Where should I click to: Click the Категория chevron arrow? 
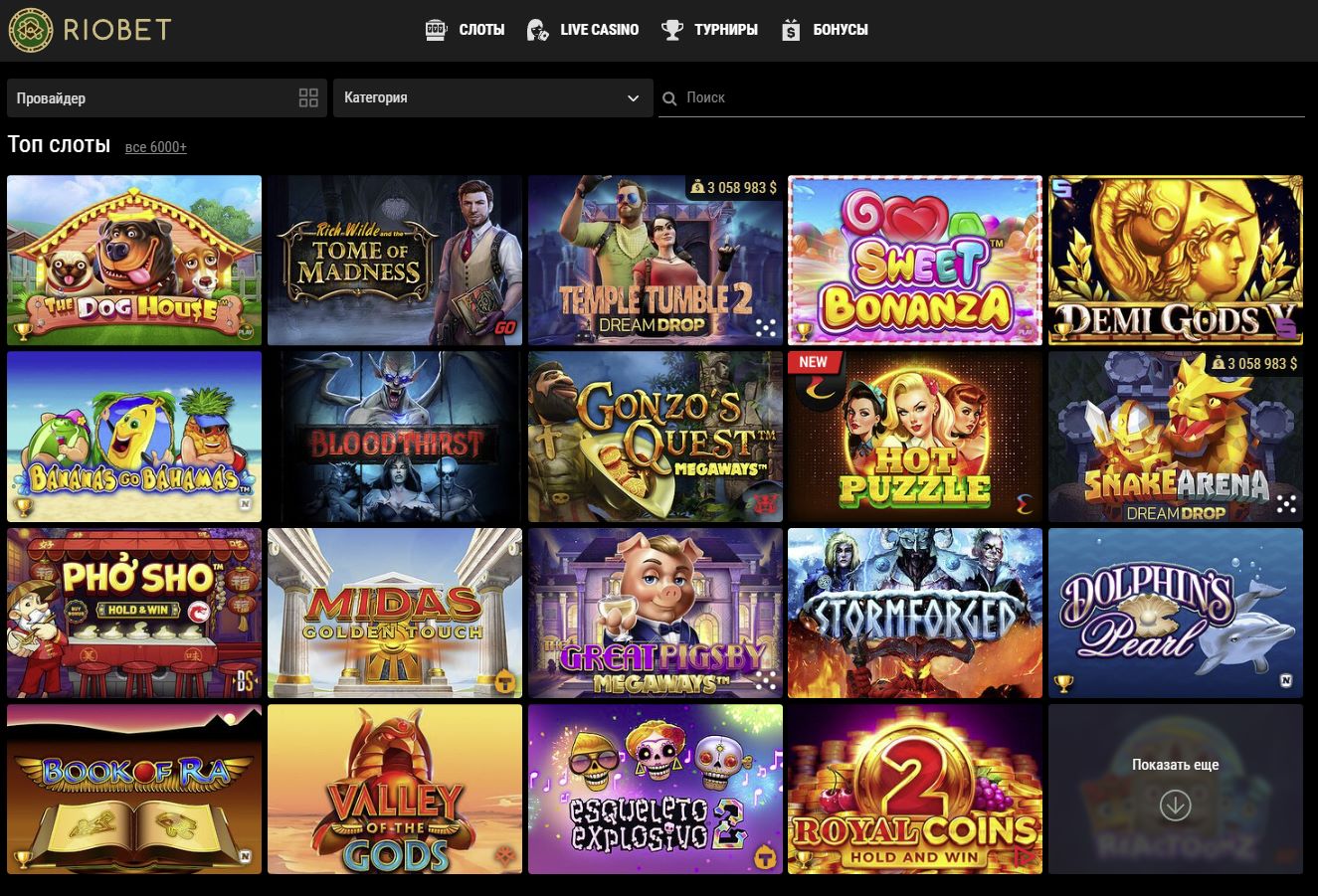(x=634, y=98)
